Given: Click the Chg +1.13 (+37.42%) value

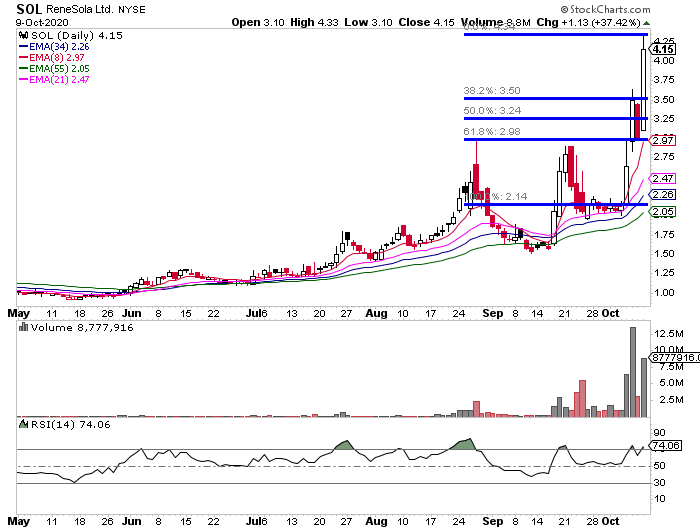Looking at the screenshot, I should (588, 22).
